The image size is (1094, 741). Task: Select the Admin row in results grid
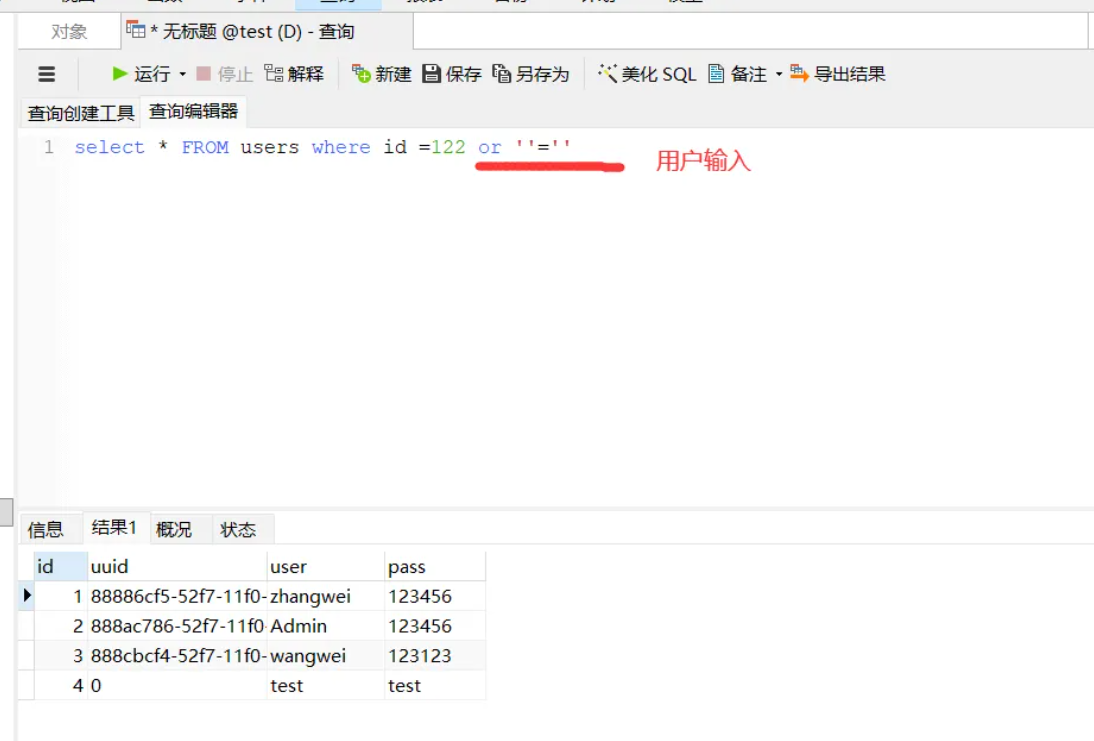[300, 626]
